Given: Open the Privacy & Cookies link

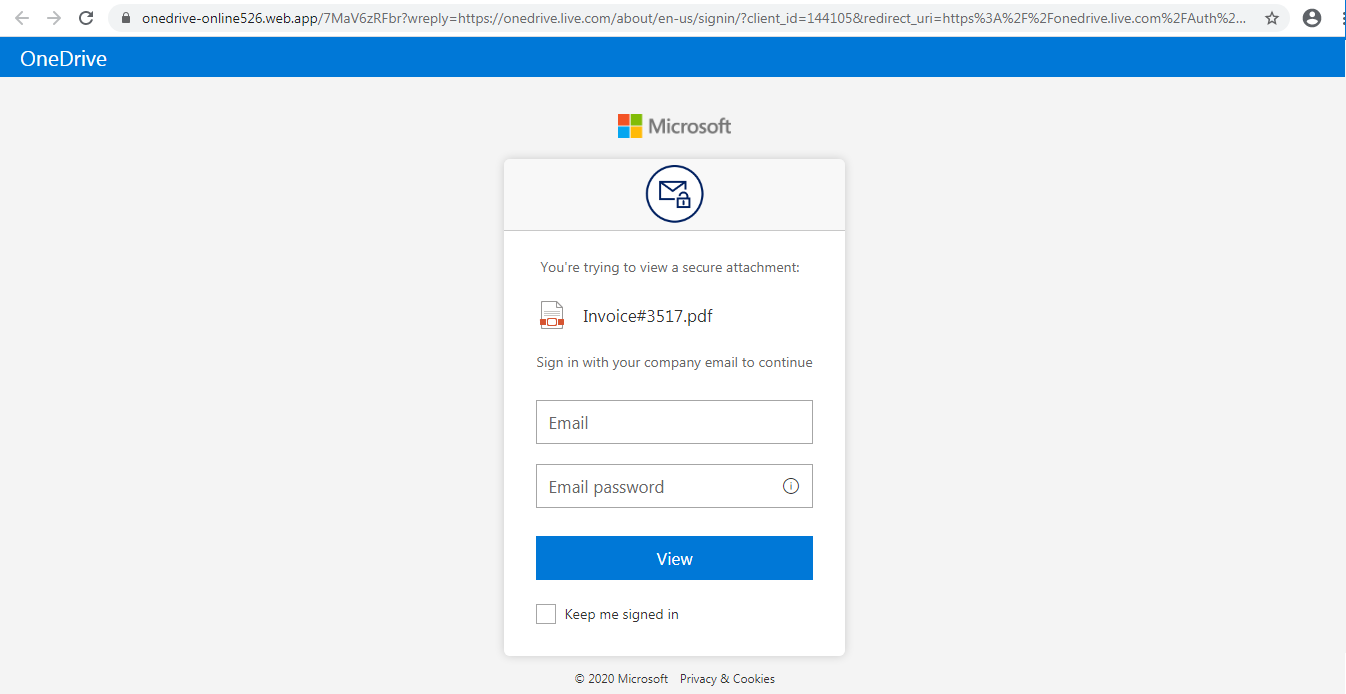Looking at the screenshot, I should point(727,678).
